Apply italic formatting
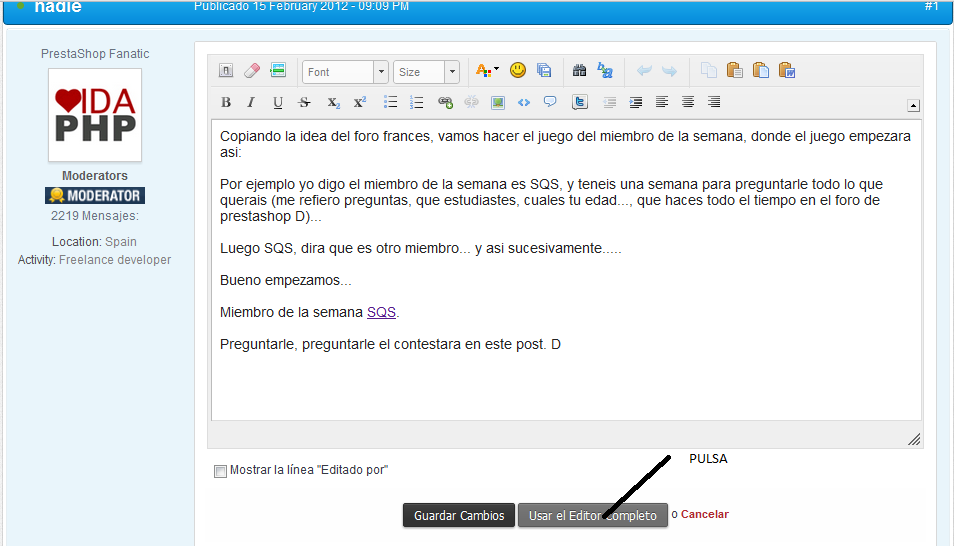954x546 pixels. (x=251, y=102)
